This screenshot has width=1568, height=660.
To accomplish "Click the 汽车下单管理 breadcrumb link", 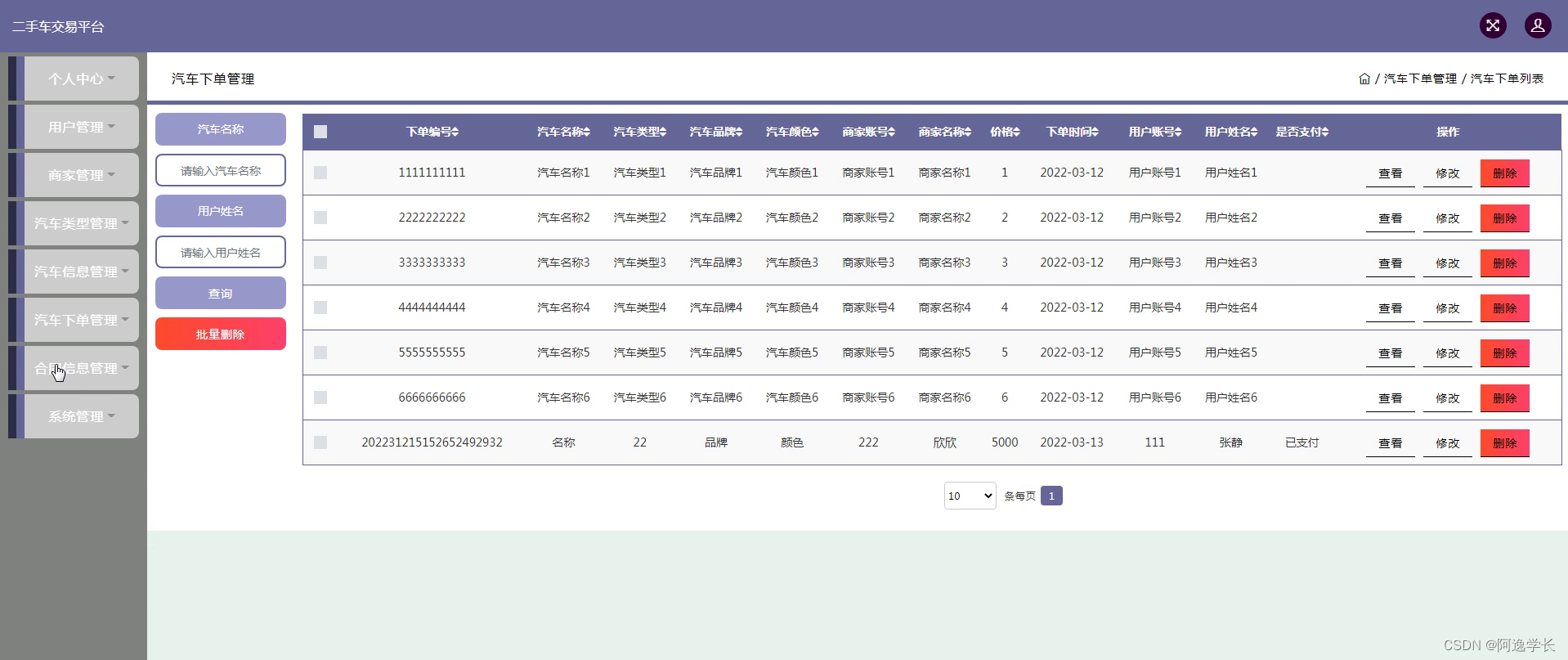I will point(1420,79).
